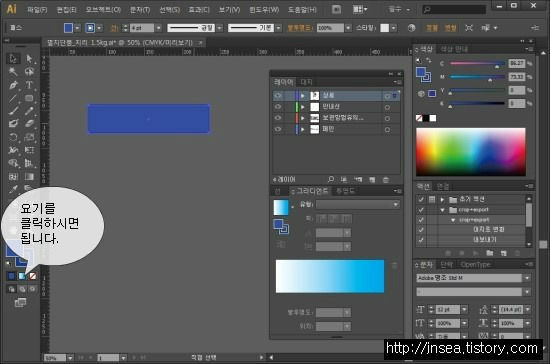Select the Blob Brush tool
This screenshot has height=364, width=550.
tap(13, 123)
